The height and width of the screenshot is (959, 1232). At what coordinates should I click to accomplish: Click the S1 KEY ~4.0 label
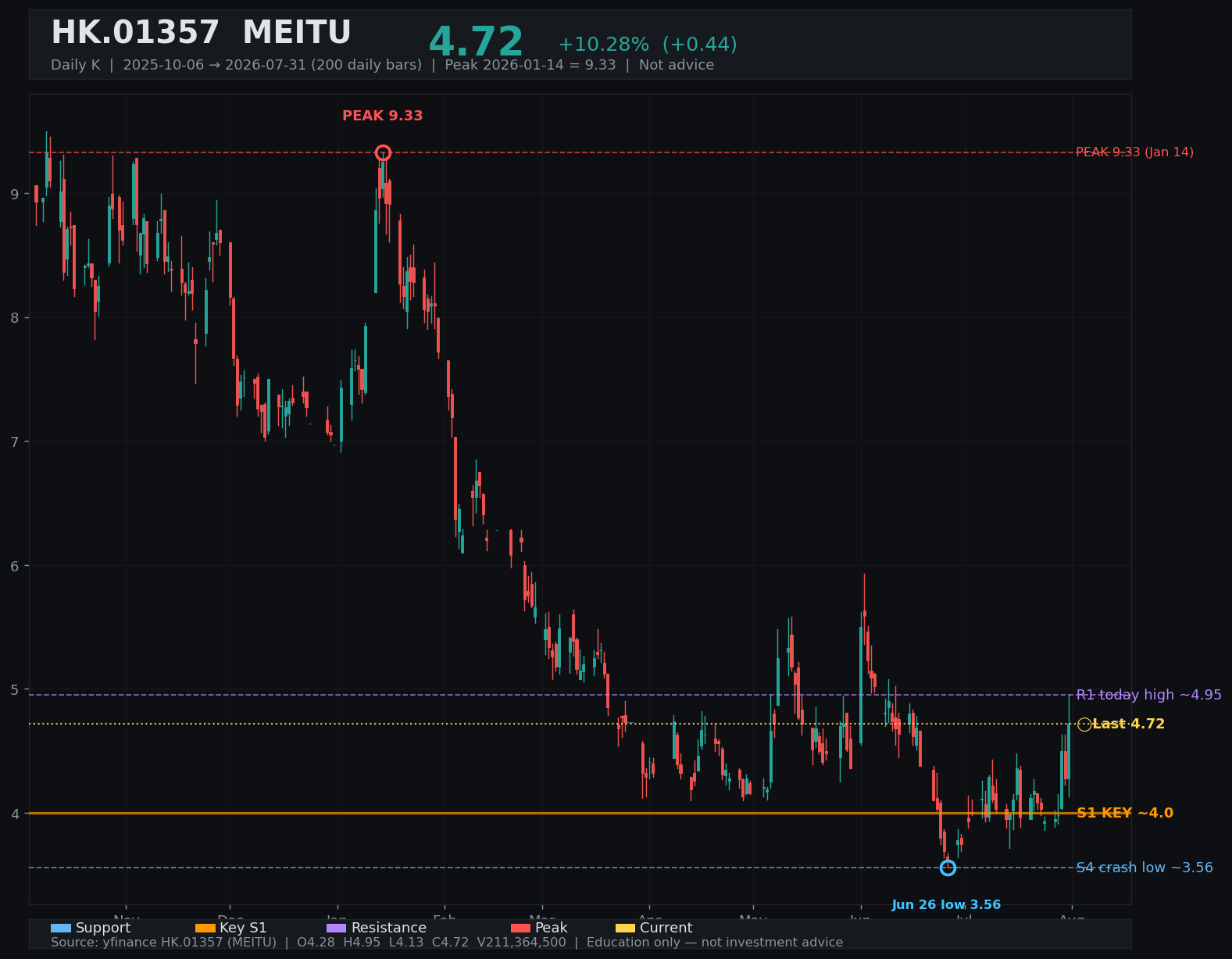click(x=1125, y=813)
